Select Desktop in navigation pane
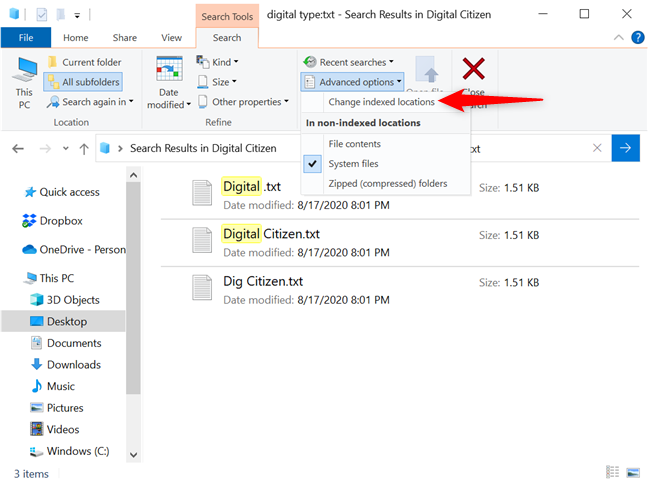 (x=63, y=321)
